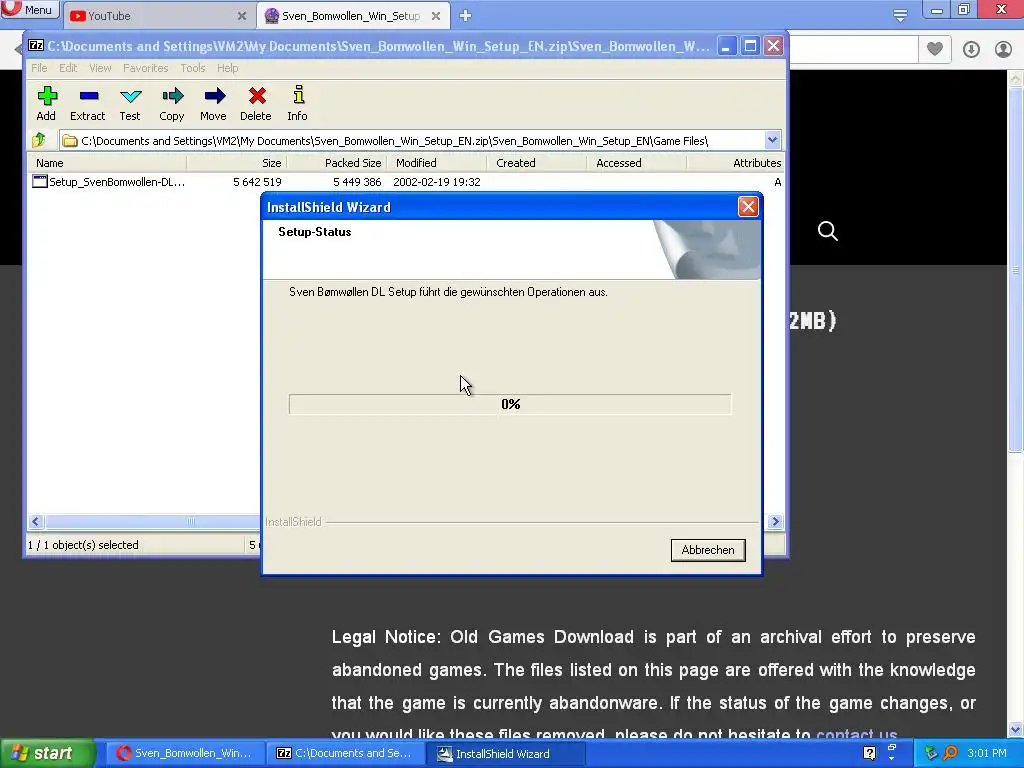Click the help question mark tray icon

pyautogui.click(x=869, y=753)
